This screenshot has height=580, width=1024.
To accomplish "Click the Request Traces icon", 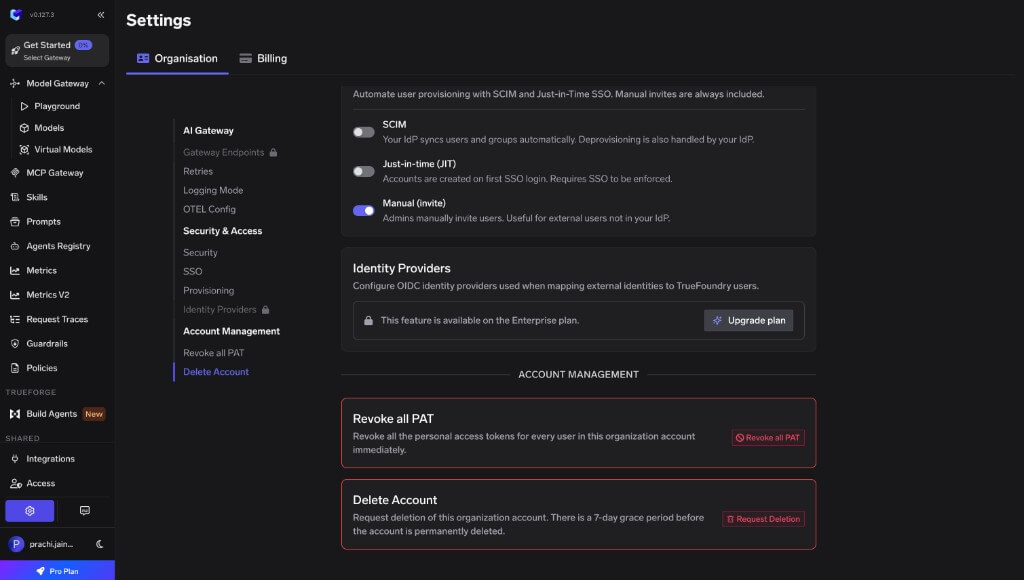I will coord(14,319).
